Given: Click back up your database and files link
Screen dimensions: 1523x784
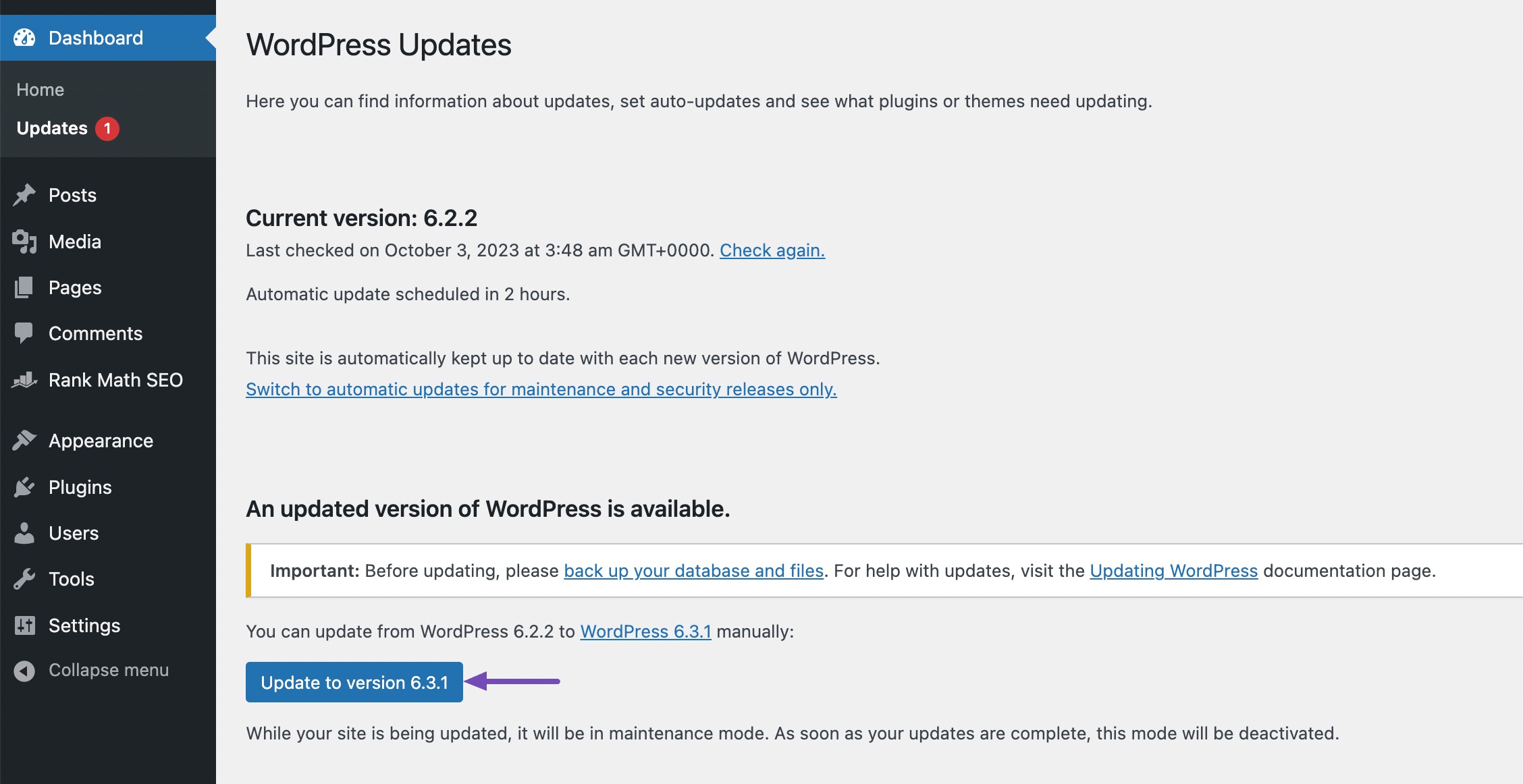Looking at the screenshot, I should (693, 570).
